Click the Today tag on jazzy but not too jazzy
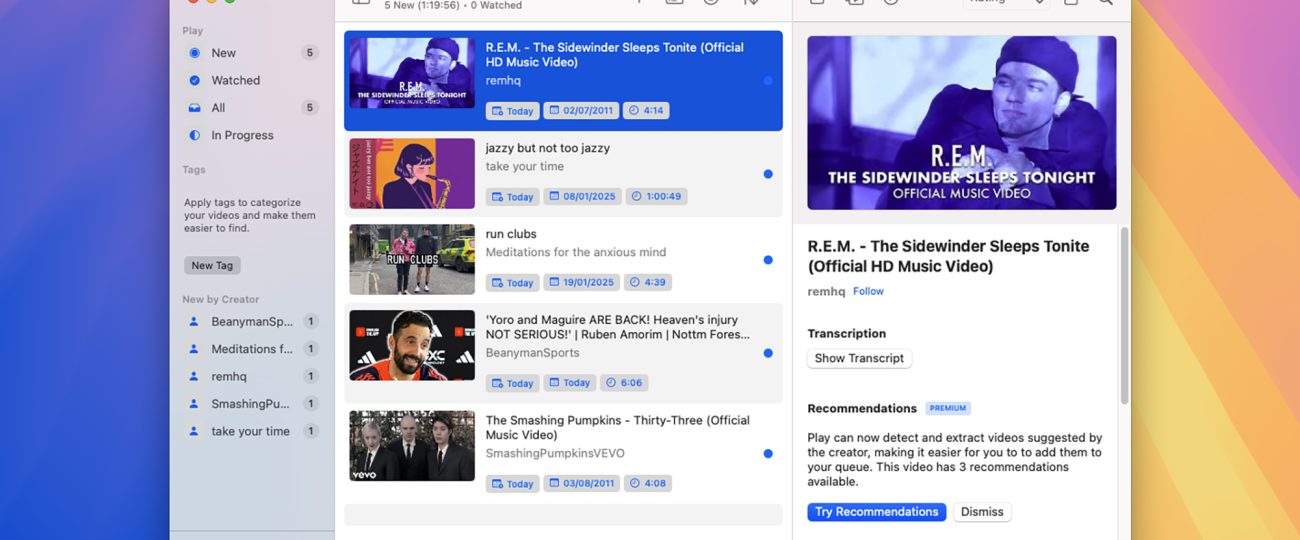 (x=512, y=197)
